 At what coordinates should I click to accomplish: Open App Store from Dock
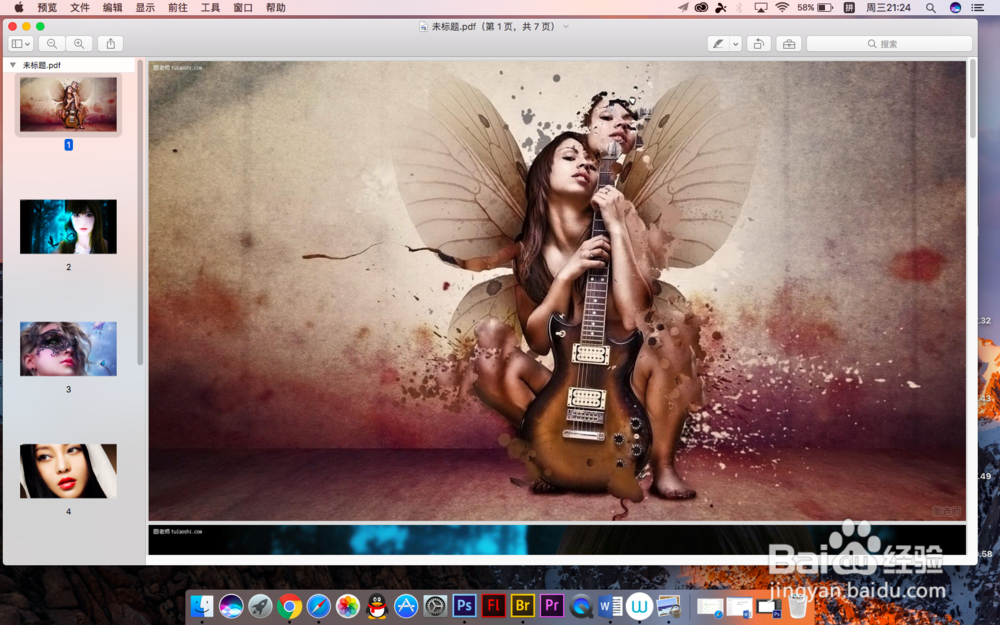(406, 605)
